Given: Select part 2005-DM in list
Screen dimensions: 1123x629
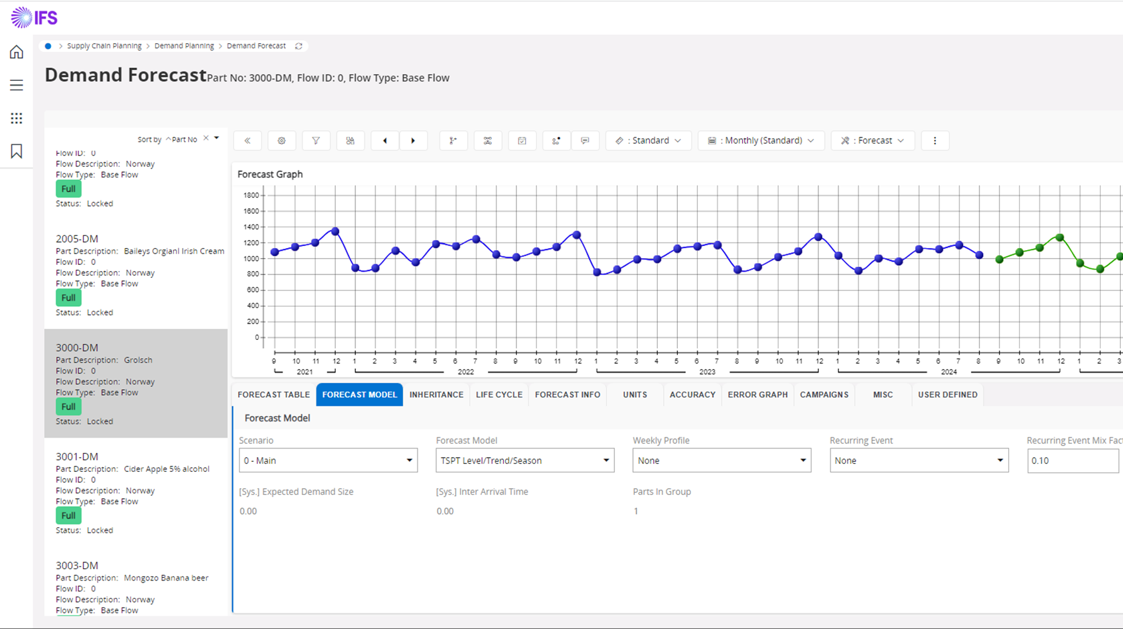Looking at the screenshot, I should [x=136, y=275].
